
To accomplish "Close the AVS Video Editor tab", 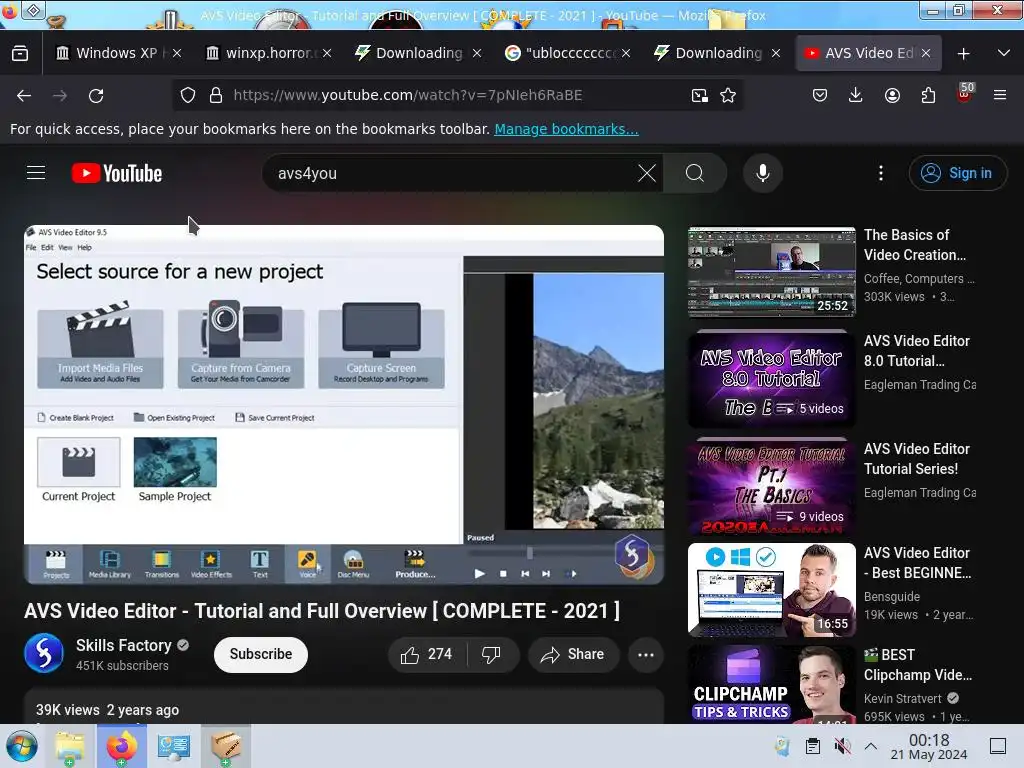I will click(926, 54).
